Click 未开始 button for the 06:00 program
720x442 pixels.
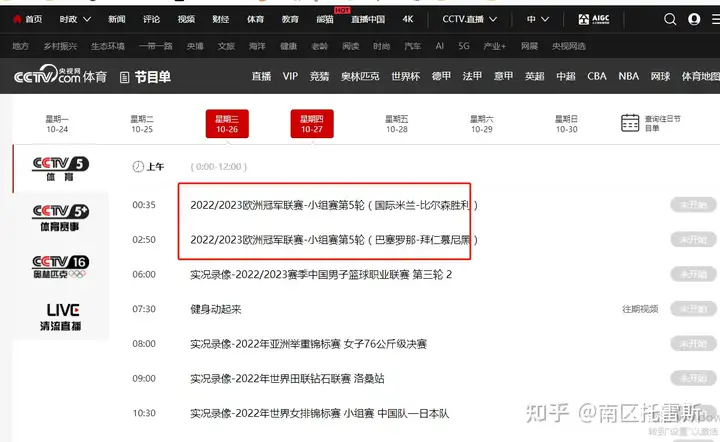coord(693,274)
